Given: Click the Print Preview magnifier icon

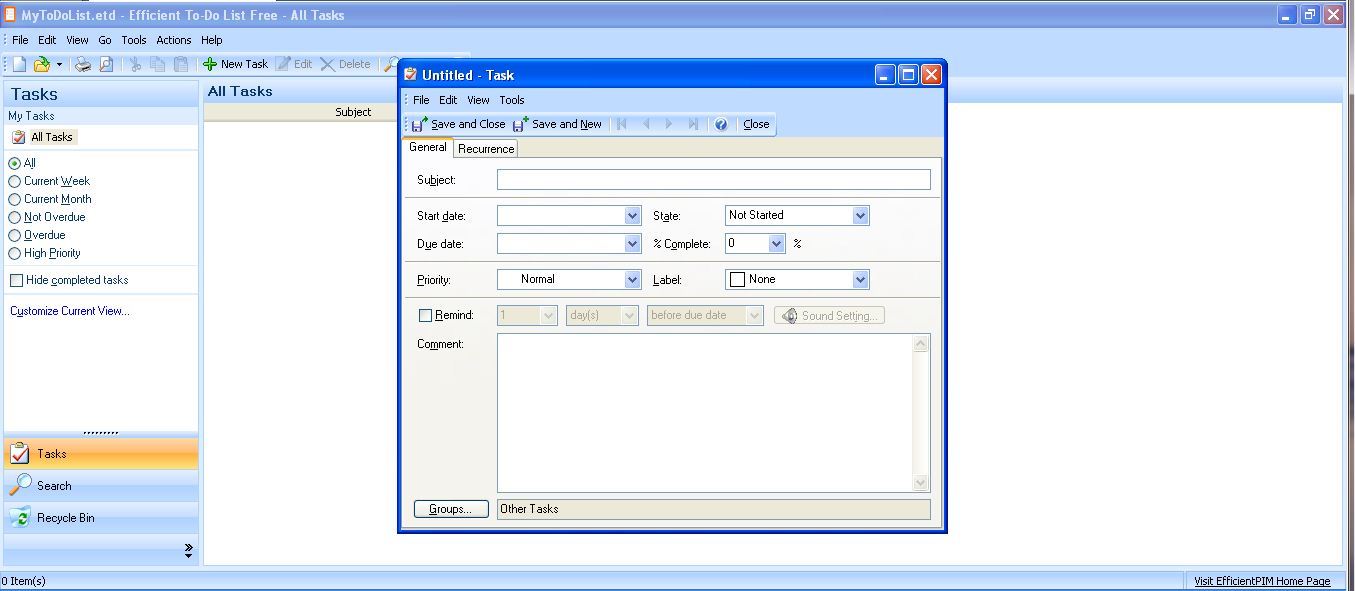Looking at the screenshot, I should tap(107, 64).
